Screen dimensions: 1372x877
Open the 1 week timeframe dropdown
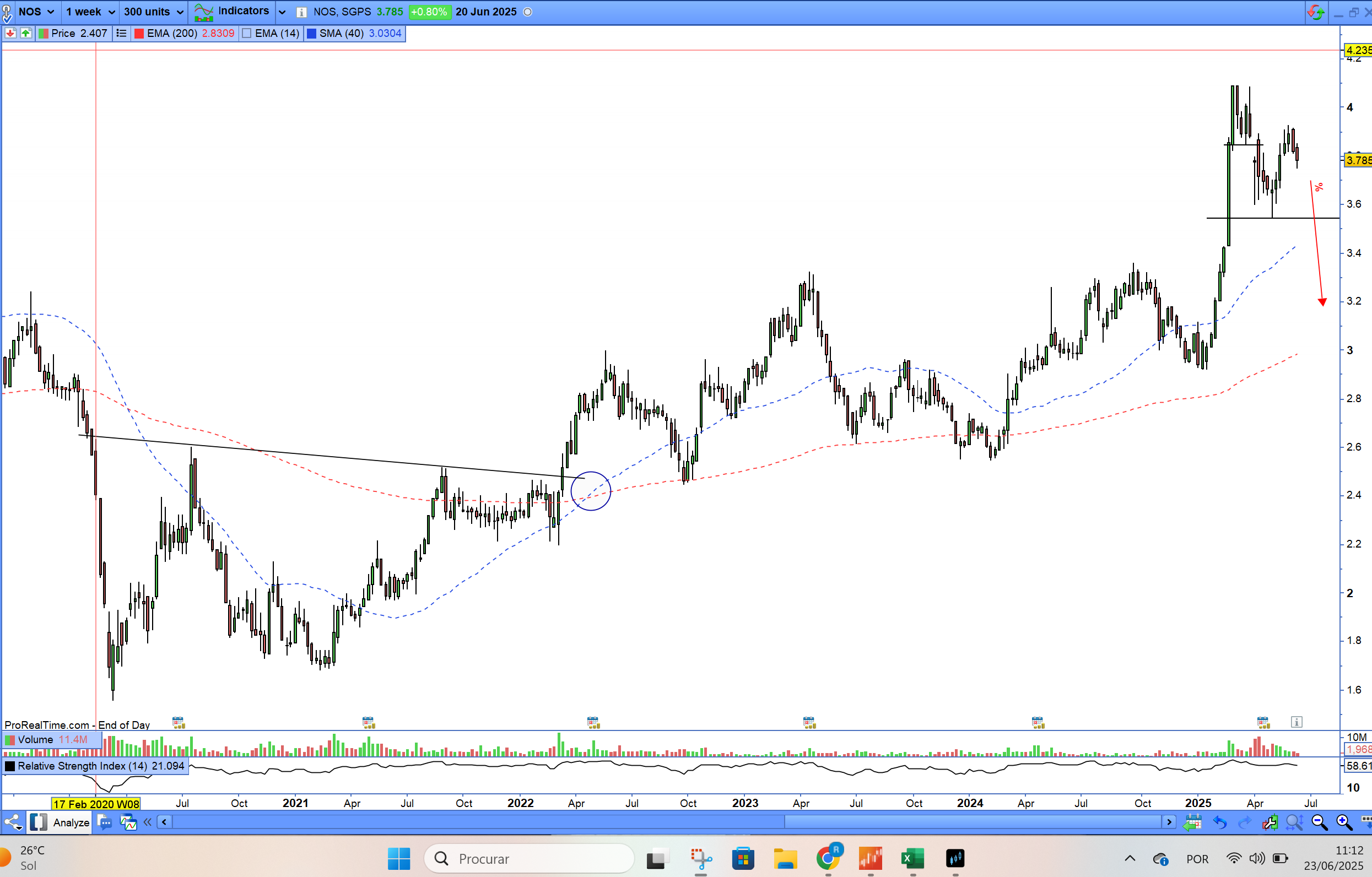point(90,12)
